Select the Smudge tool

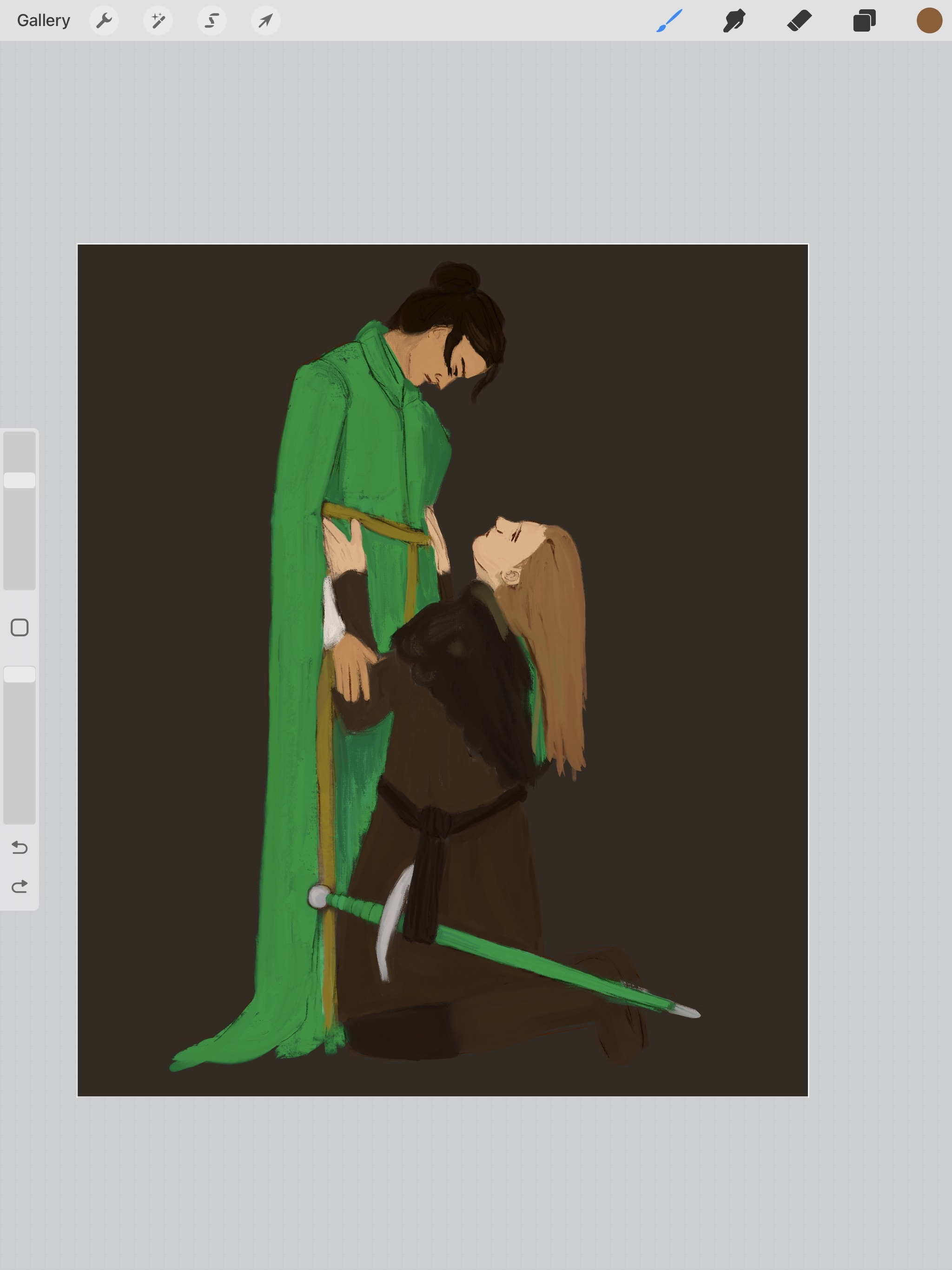click(734, 20)
